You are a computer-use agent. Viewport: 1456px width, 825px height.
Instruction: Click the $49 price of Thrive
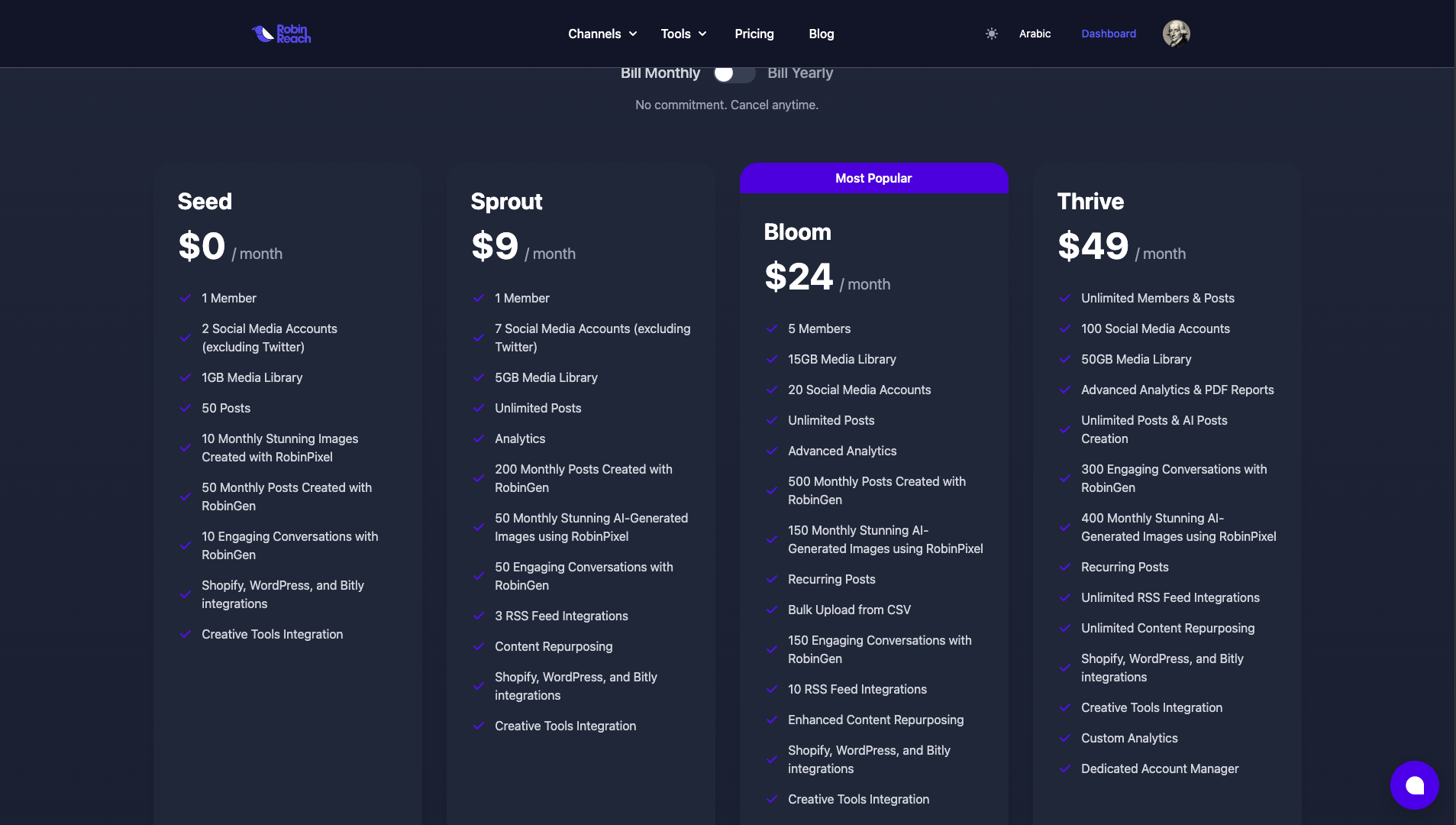(x=1093, y=246)
